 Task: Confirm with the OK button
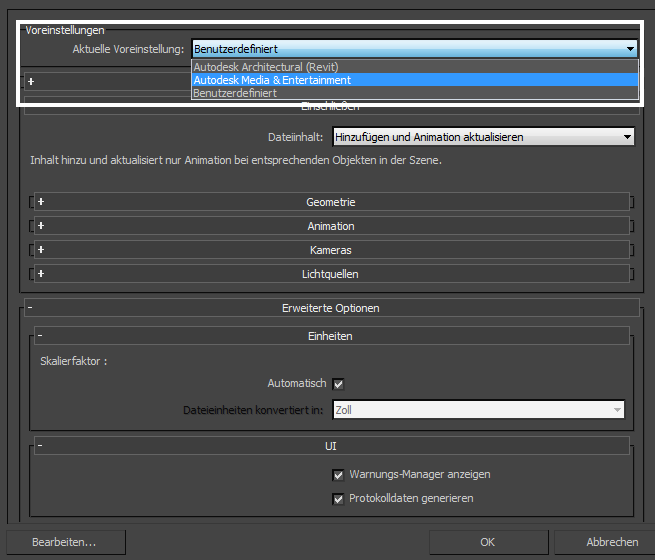pos(488,542)
